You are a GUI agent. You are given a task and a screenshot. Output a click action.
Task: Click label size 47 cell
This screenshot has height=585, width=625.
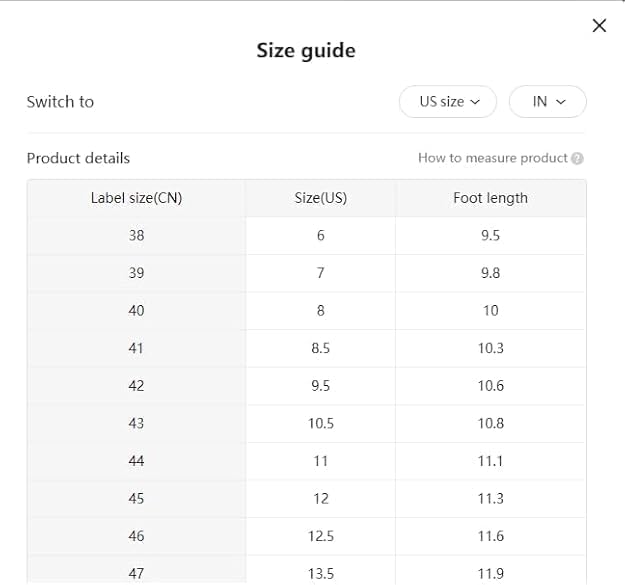tap(136, 570)
